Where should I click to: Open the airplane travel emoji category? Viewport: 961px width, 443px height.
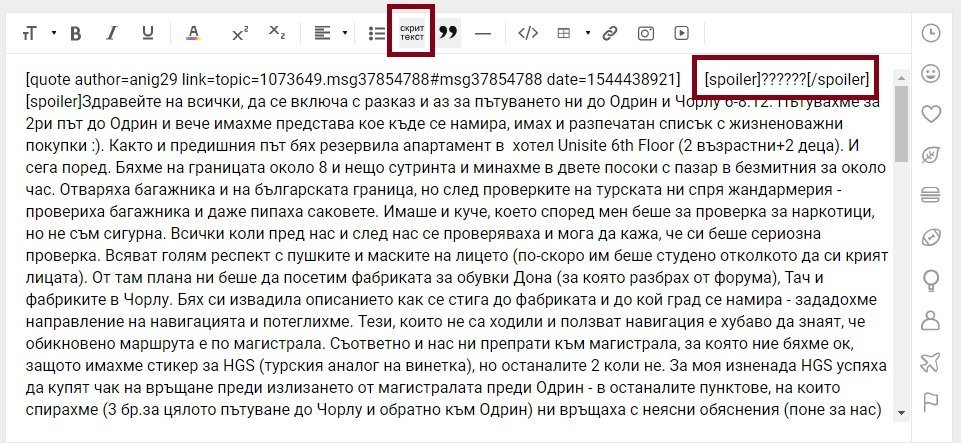pyautogui.click(x=931, y=362)
